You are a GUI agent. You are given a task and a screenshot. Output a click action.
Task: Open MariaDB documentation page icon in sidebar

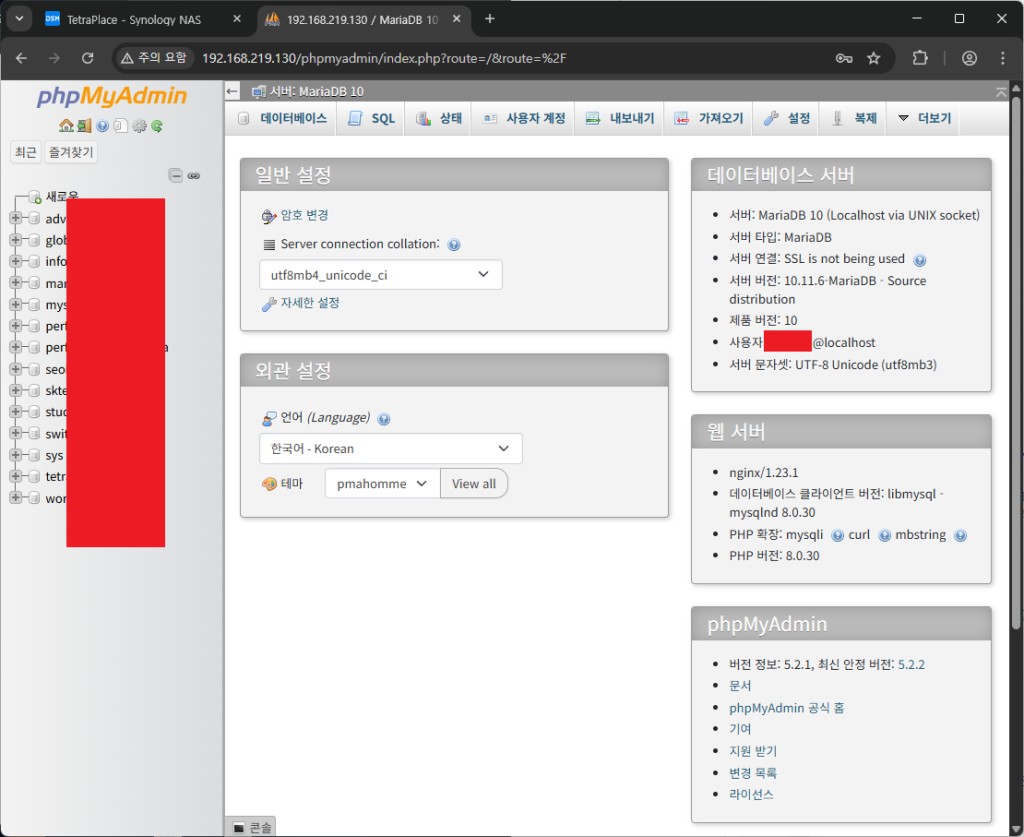point(120,126)
